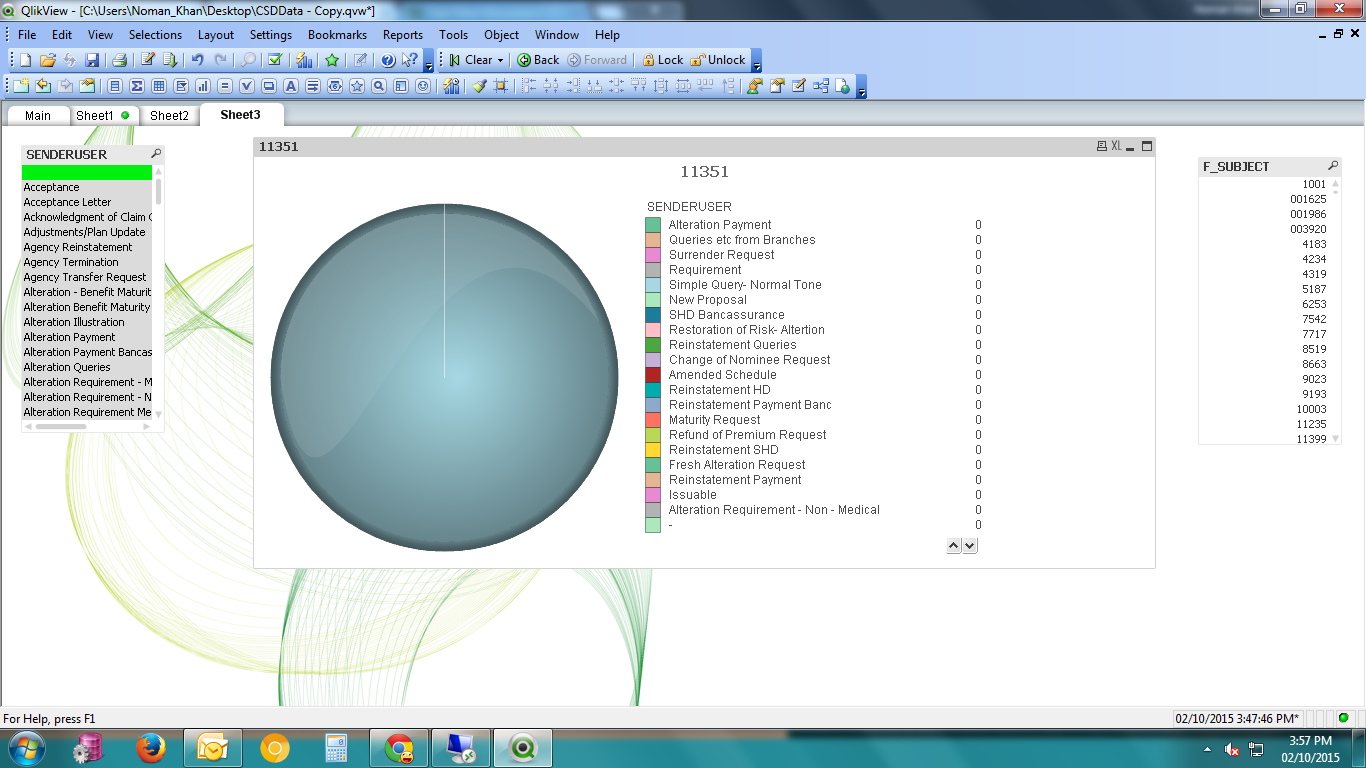This screenshot has width=1366, height=768.
Task: Open search in SENDERUSER list box
Action: pyautogui.click(x=156, y=154)
